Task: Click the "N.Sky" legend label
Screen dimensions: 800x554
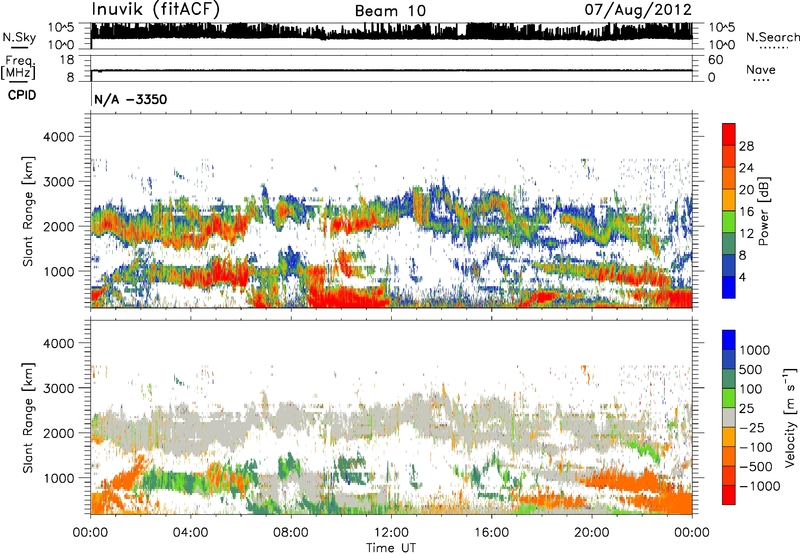Action: click(19, 37)
